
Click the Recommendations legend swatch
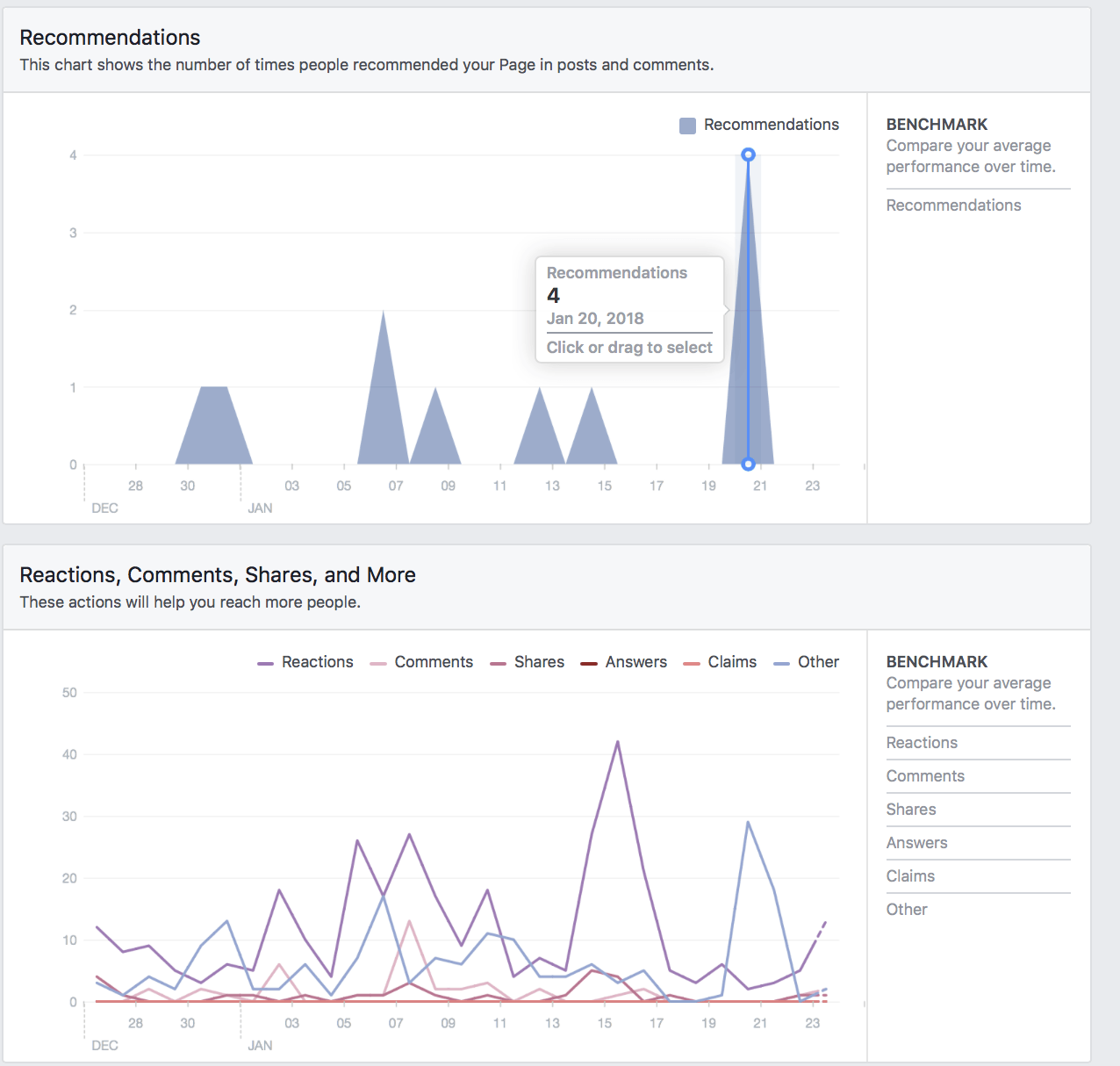686,125
